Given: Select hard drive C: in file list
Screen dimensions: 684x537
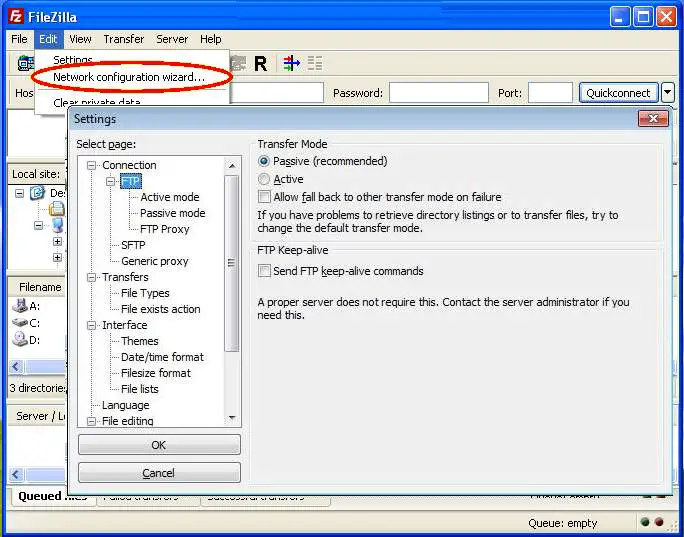Looking at the screenshot, I should pyautogui.click(x=20, y=323).
